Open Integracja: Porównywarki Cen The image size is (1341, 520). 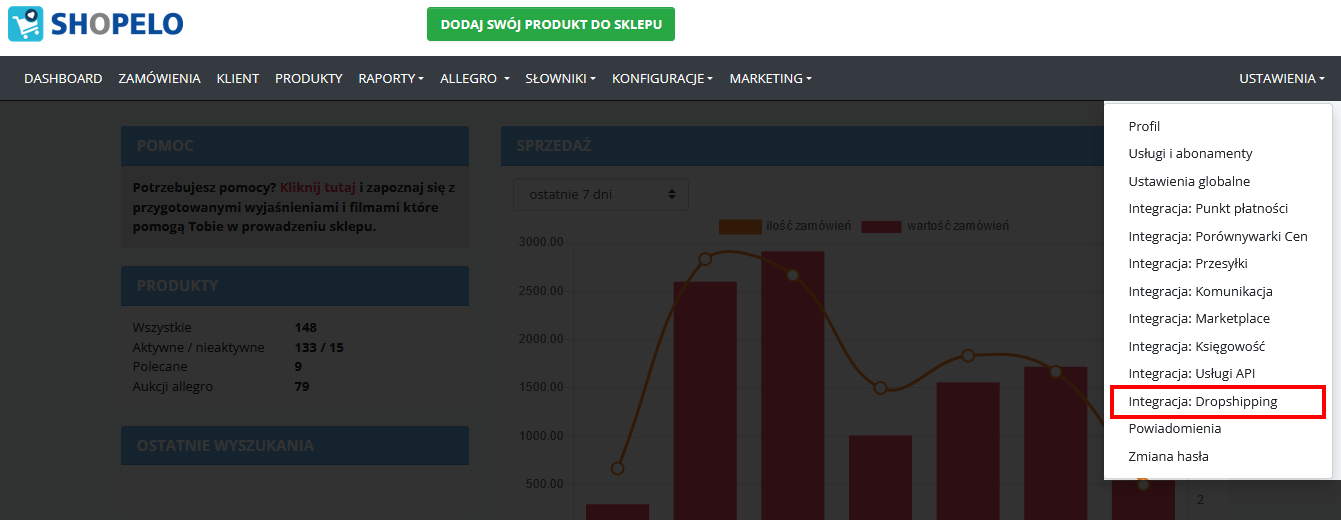pyautogui.click(x=1218, y=236)
